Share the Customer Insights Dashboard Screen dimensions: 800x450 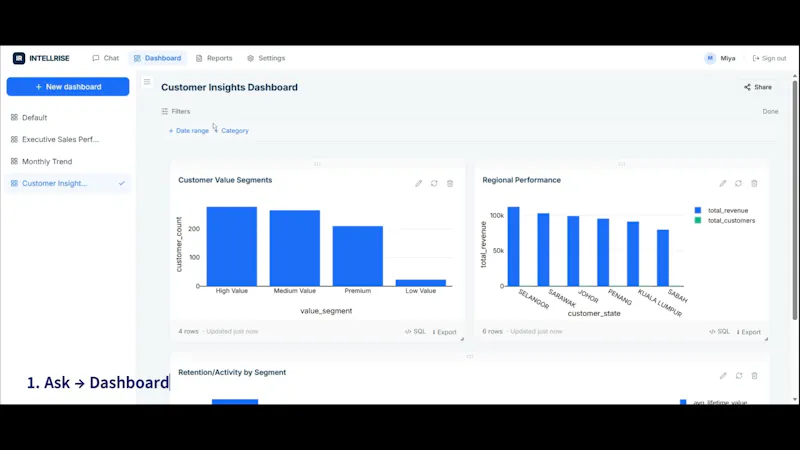(758, 87)
